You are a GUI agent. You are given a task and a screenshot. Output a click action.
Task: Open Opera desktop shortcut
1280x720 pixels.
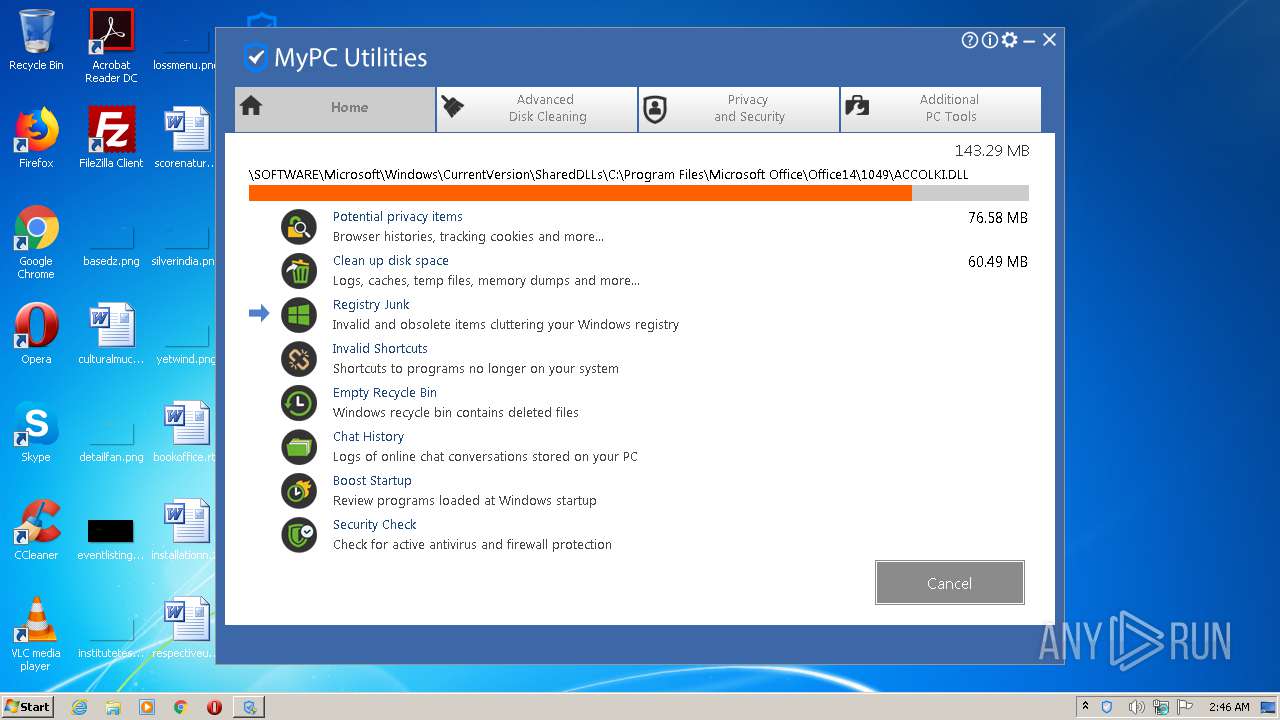click(36, 334)
